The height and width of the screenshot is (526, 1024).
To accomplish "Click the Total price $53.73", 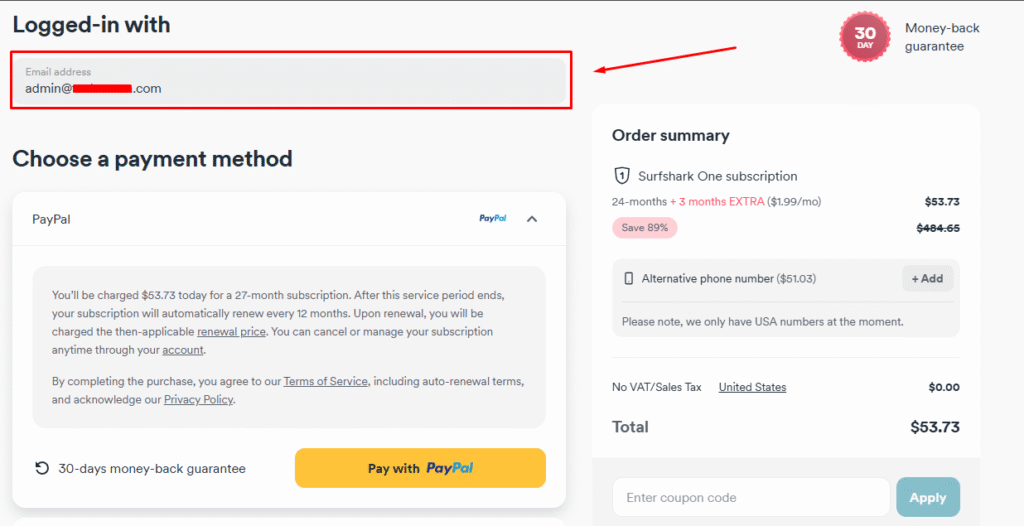I will coord(934,427).
